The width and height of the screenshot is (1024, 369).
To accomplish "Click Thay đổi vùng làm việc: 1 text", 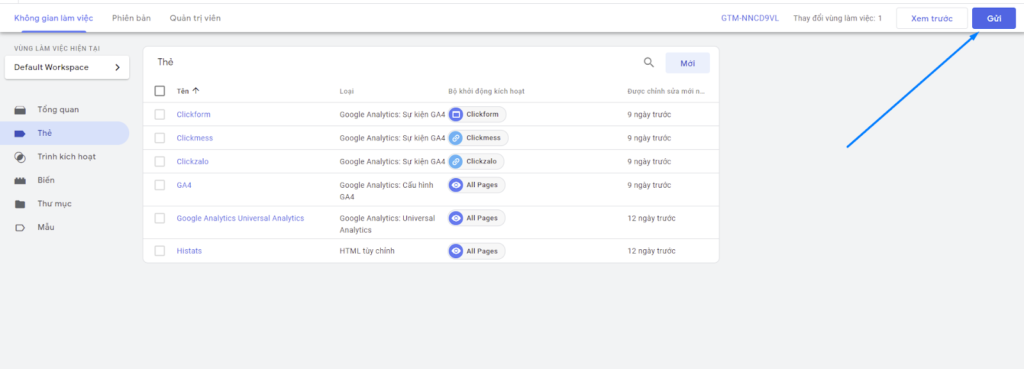I will tap(837, 18).
